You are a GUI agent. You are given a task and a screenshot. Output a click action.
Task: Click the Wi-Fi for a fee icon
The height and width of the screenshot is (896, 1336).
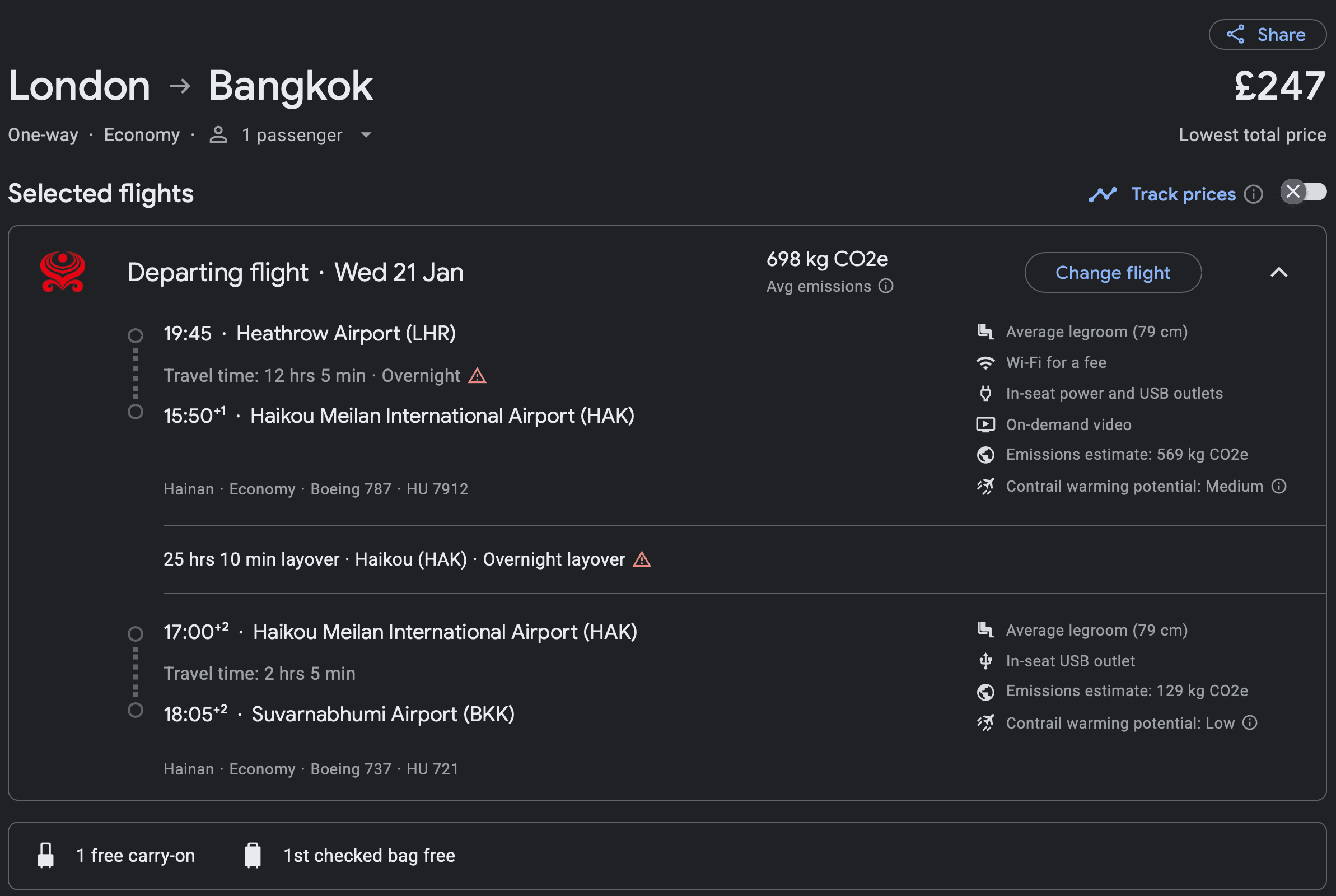pyautogui.click(x=985, y=362)
